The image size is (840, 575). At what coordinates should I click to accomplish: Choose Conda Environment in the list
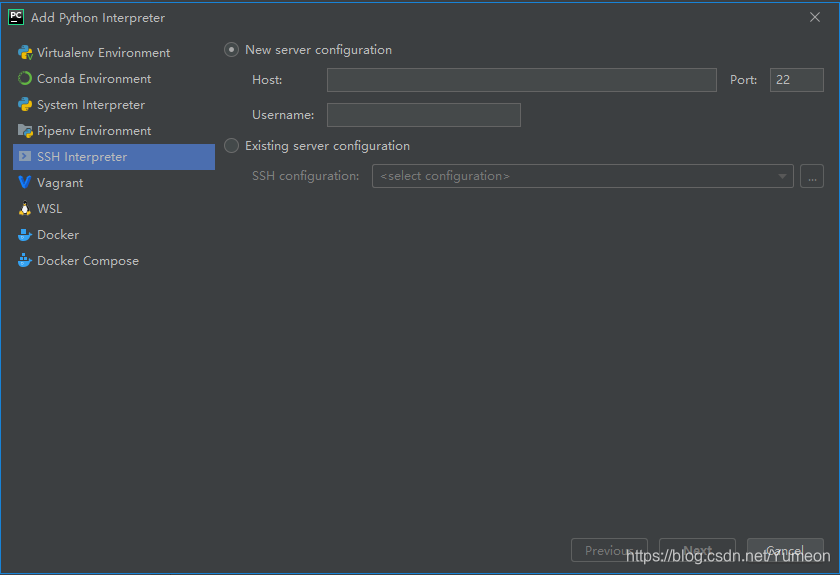click(x=114, y=79)
